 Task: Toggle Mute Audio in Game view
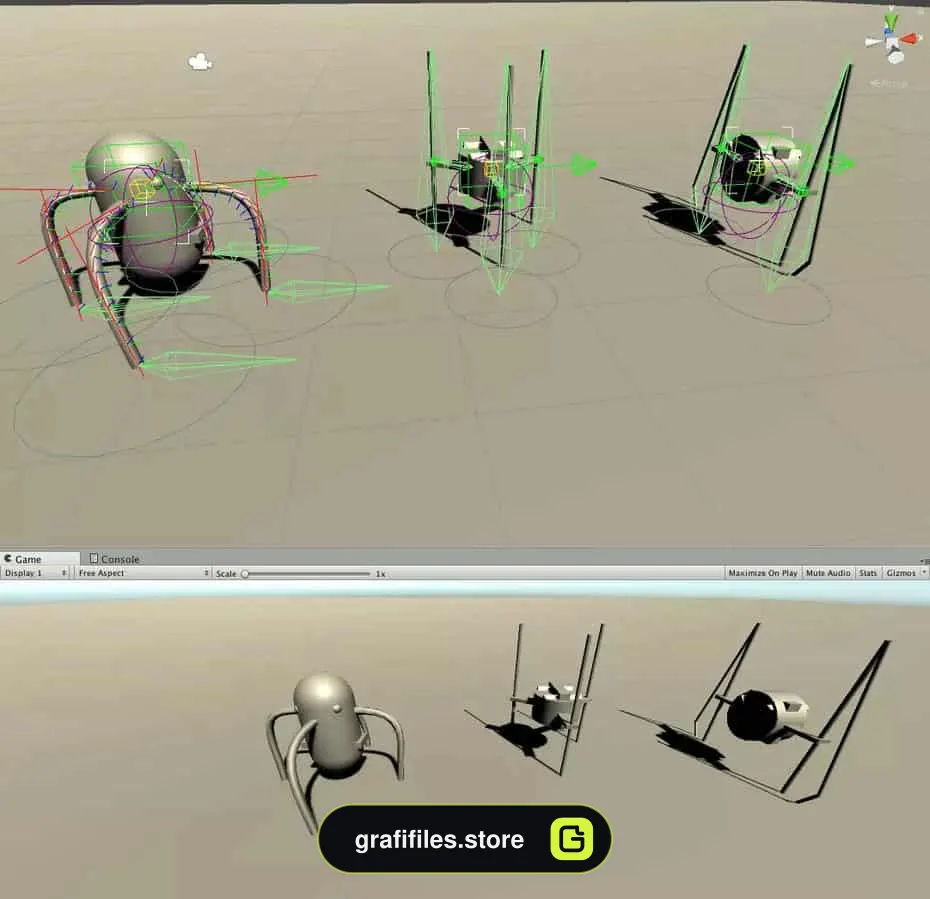828,573
